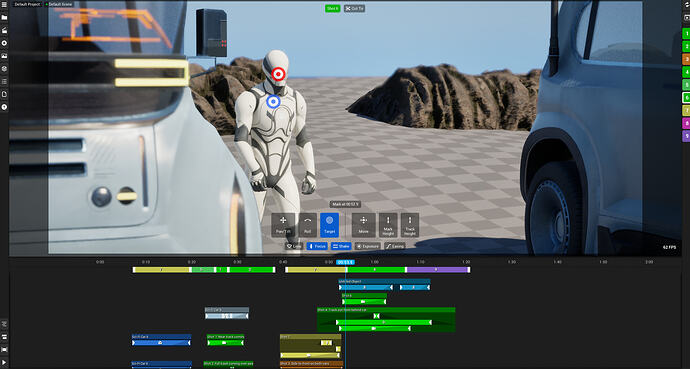690x369 pixels.
Task: Click the green Shot 6 button at top
Action: (x=333, y=8)
